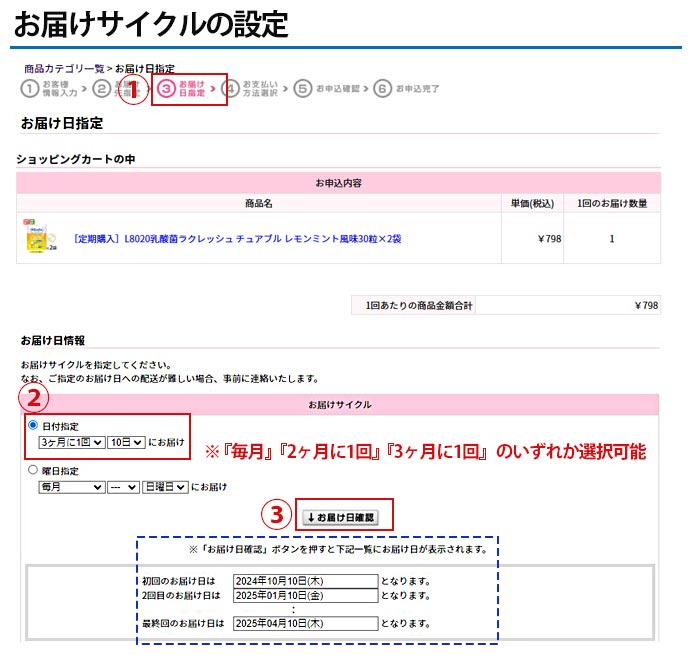Open the 商品カテゴリ一覧 breadcrumb link
This screenshot has width=700, height=655.
click(64, 68)
